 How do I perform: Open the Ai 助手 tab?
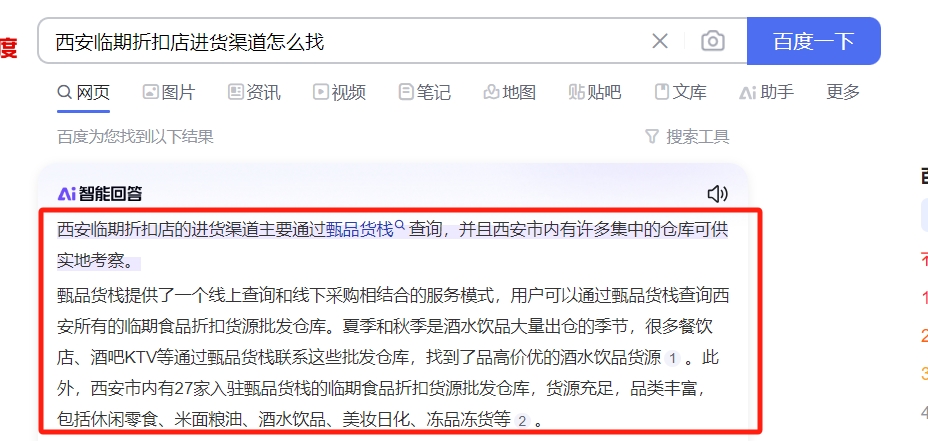pyautogui.click(x=766, y=92)
